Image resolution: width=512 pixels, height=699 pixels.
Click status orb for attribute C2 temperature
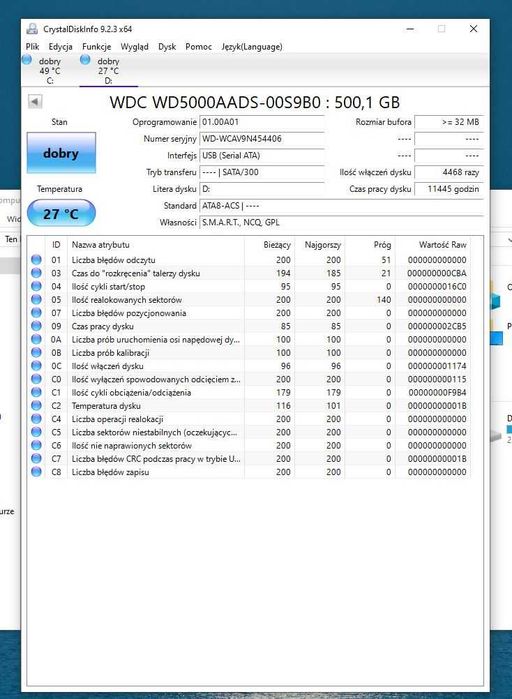pos(36,406)
